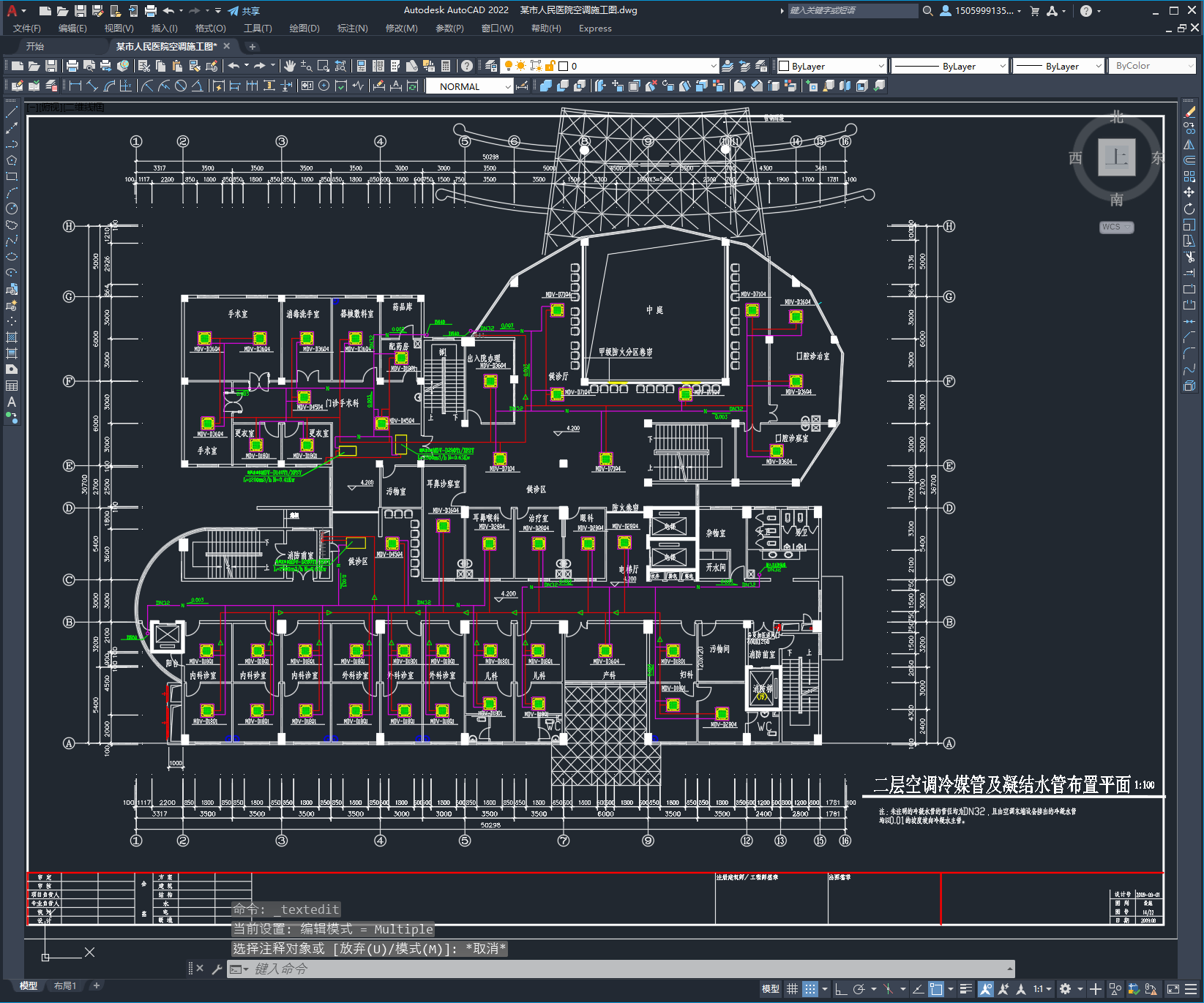Open the Help question mark toolbar icon
This screenshot has width=1204, height=1003.
pos(467,66)
